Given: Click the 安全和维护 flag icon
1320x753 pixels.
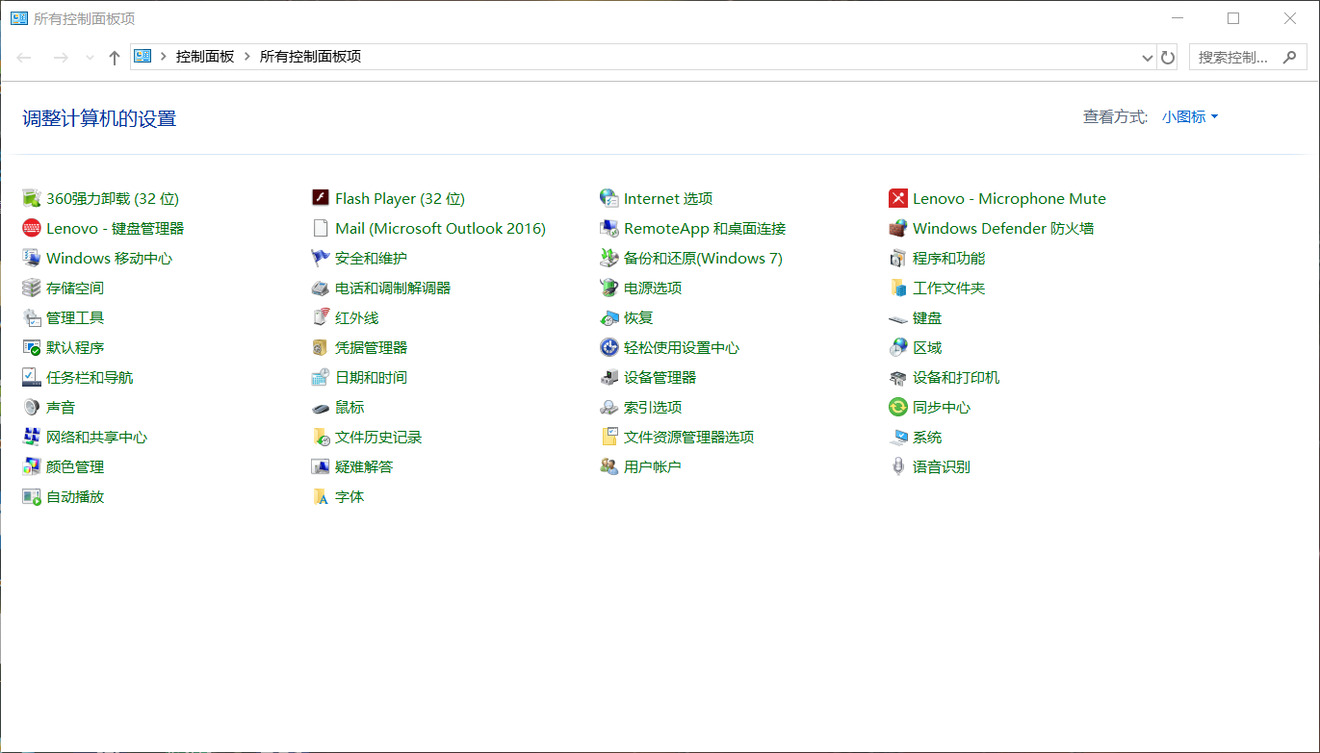Looking at the screenshot, I should (x=320, y=258).
